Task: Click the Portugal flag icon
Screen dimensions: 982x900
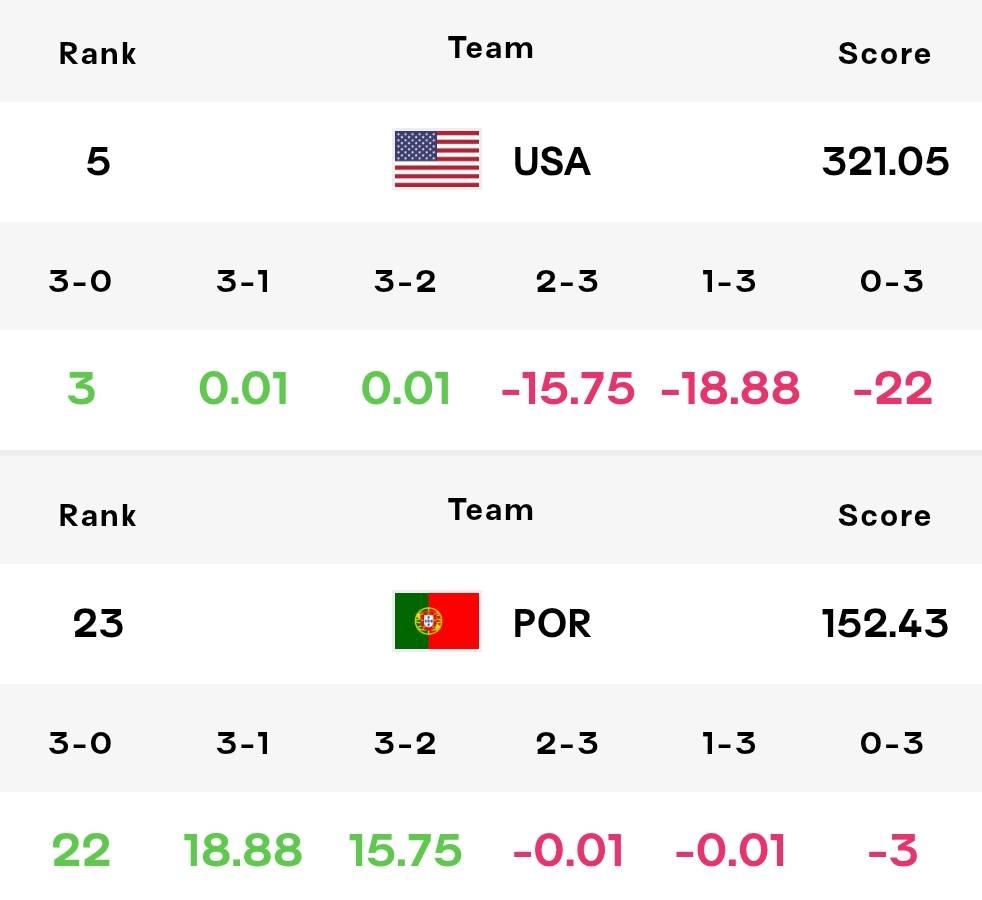Action: coord(437,621)
